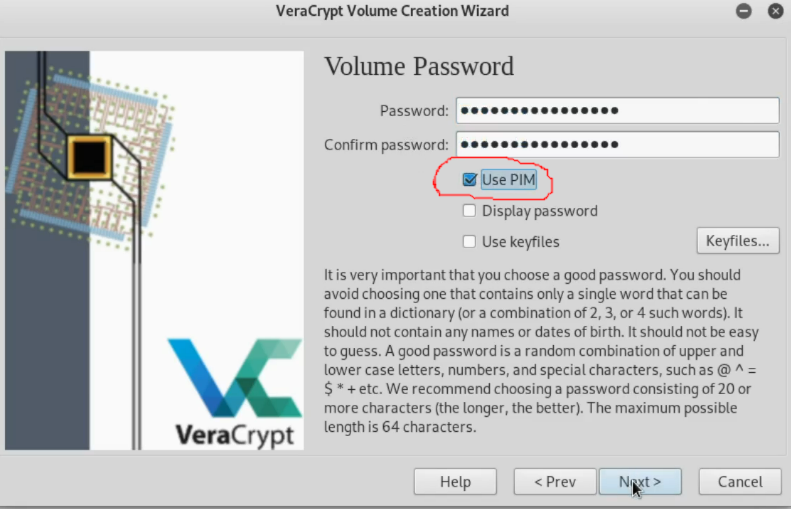The width and height of the screenshot is (791, 509).
Task: Enable the Display password checkbox
Action: 469,211
